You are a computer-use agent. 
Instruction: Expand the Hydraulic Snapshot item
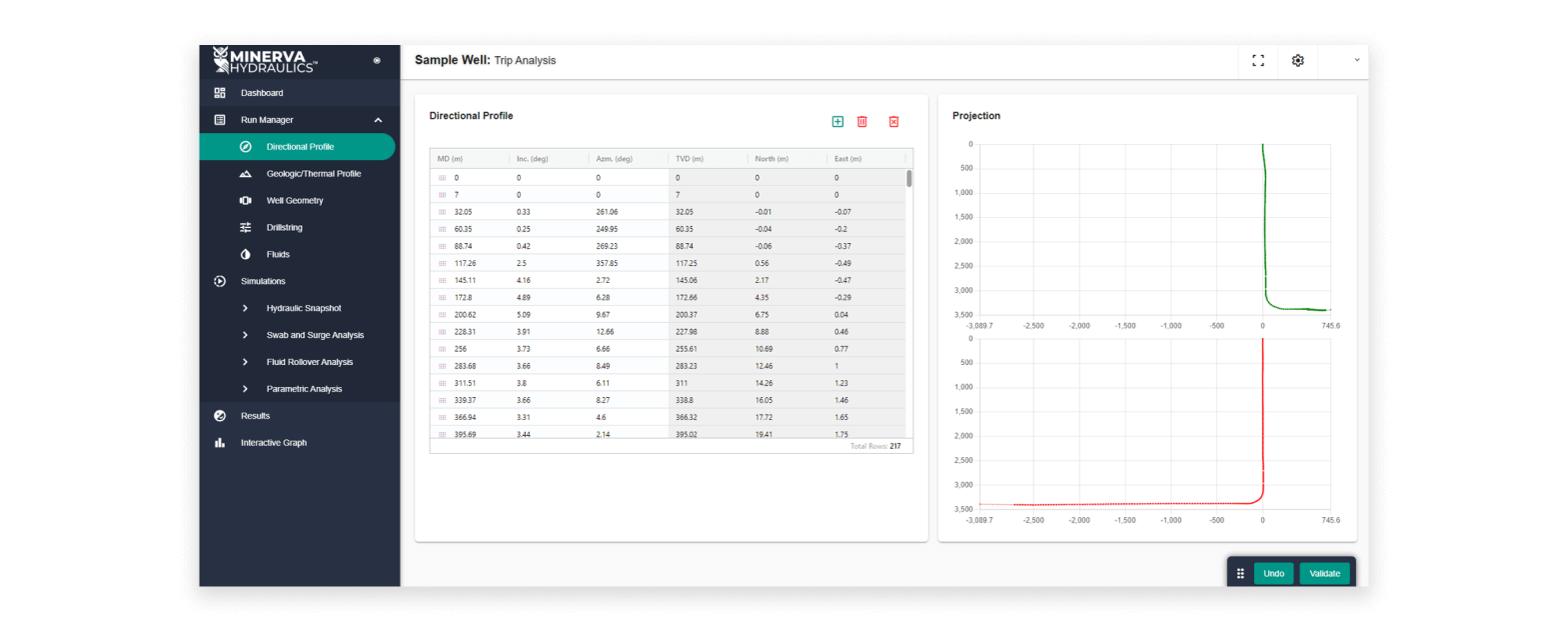click(246, 309)
